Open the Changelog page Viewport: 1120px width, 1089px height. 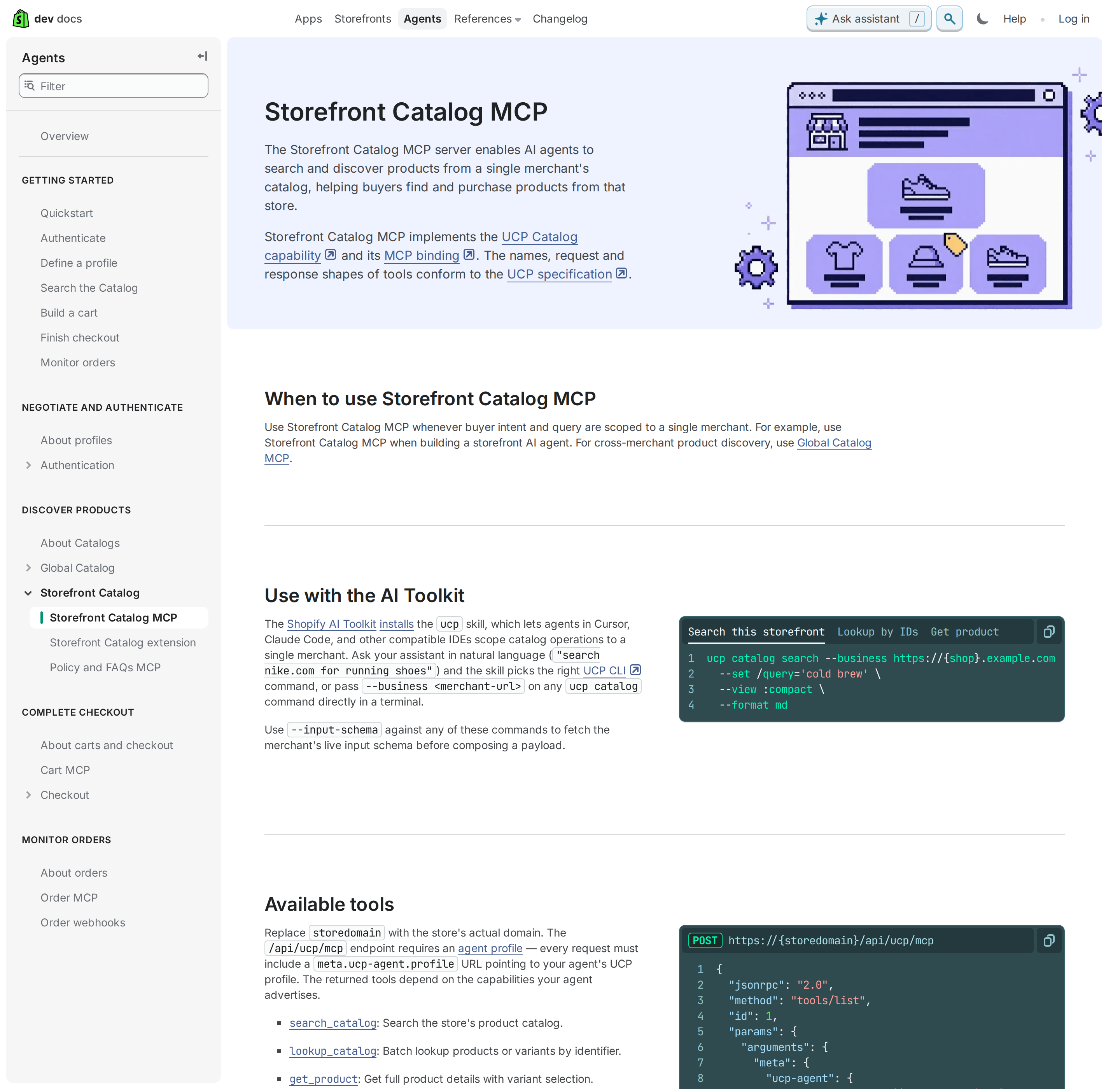[x=560, y=19]
